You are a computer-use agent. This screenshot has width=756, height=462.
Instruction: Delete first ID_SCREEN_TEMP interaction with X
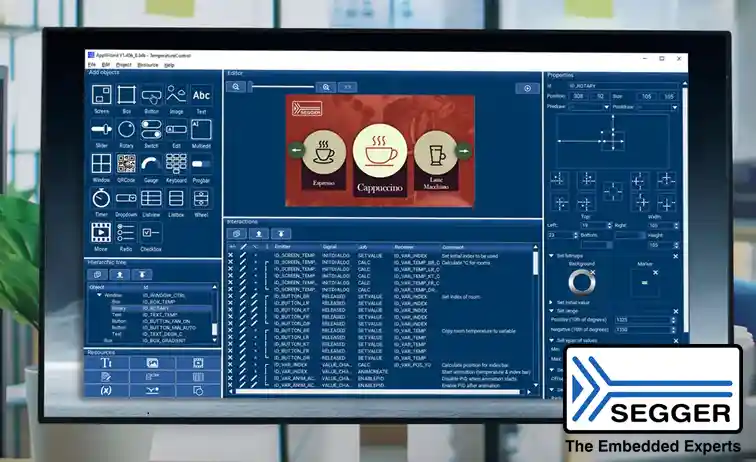pos(230,255)
